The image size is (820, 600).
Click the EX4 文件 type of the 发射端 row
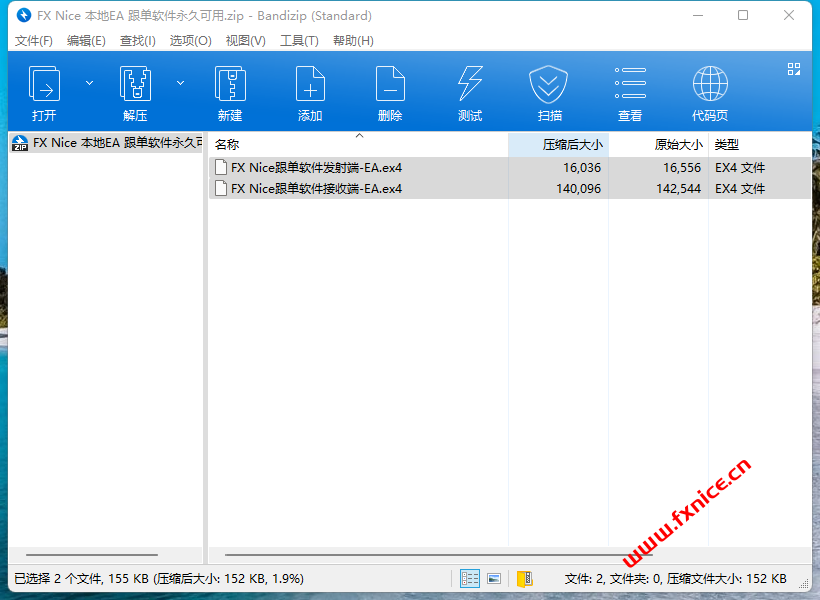pyautogui.click(x=740, y=167)
